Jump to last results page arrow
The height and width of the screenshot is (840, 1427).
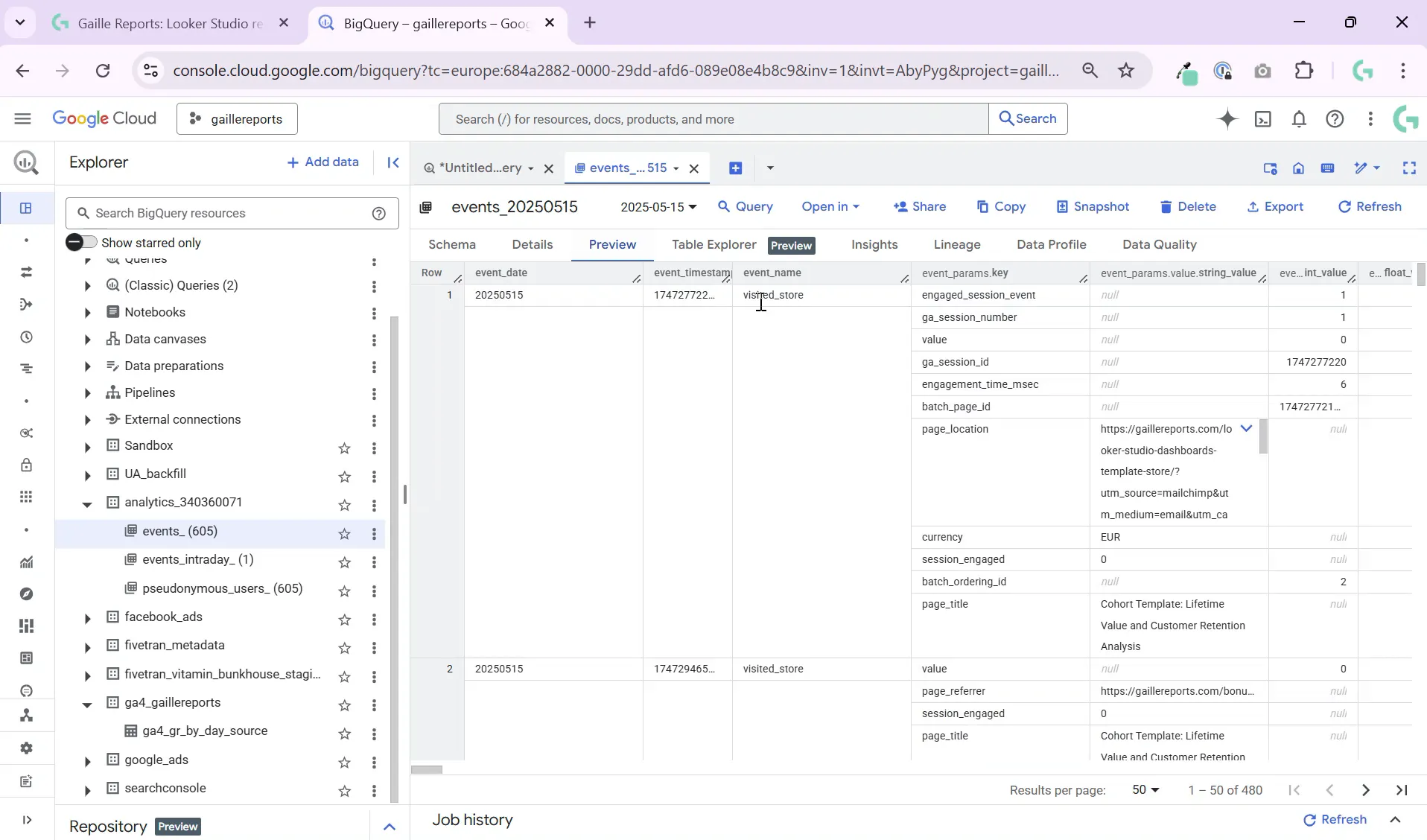pos(1402,790)
